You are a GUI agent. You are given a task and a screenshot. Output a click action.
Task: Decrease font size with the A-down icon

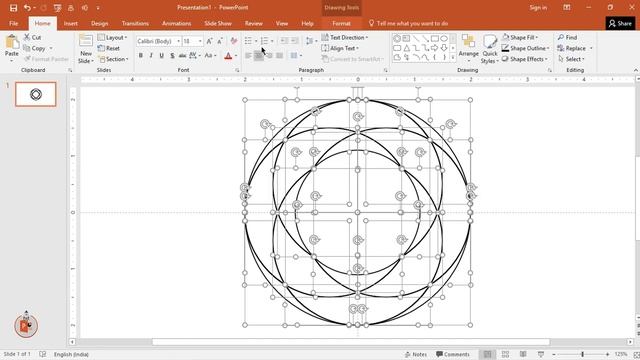coord(220,41)
